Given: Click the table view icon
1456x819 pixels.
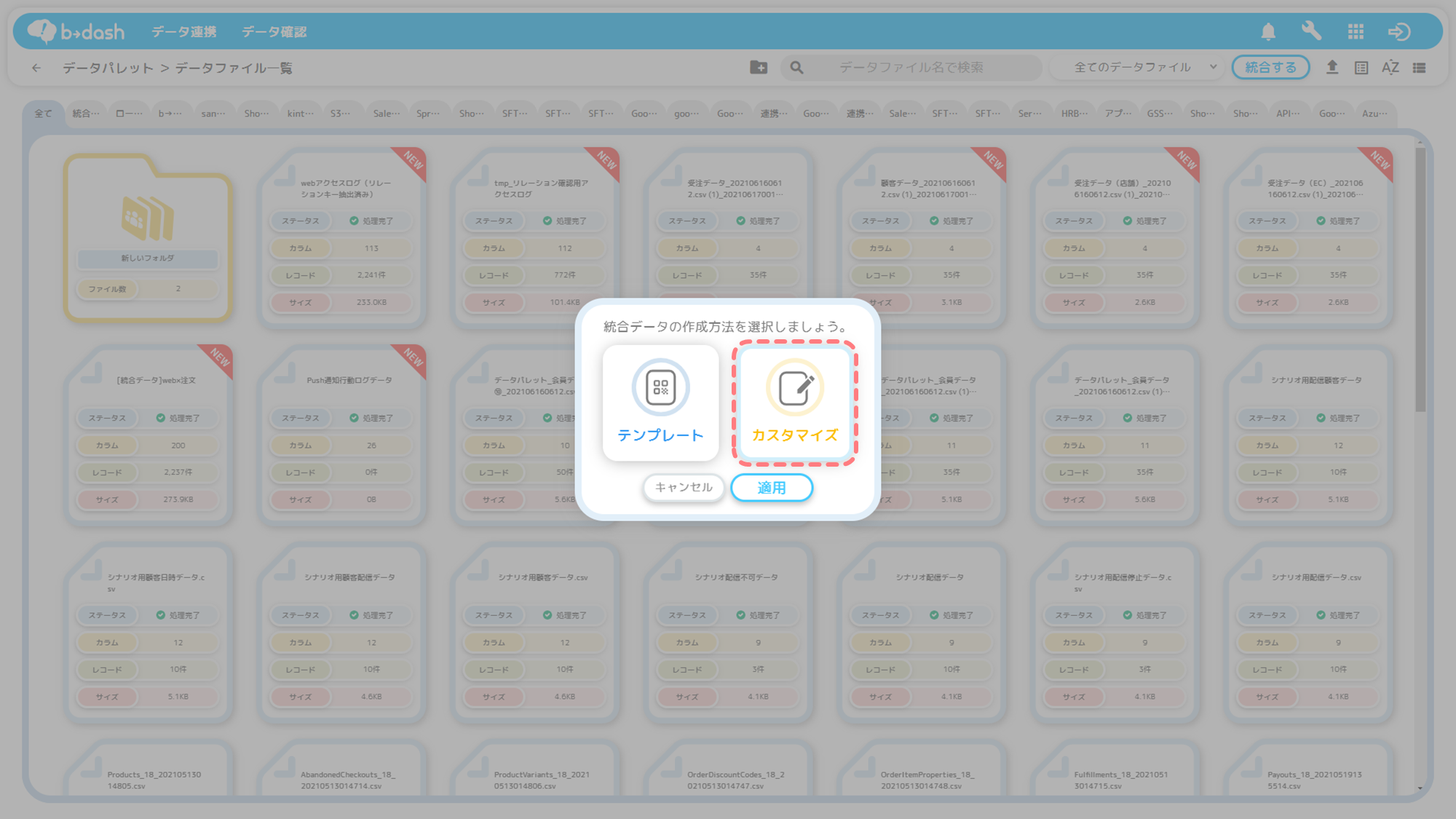Looking at the screenshot, I should (x=1361, y=68).
